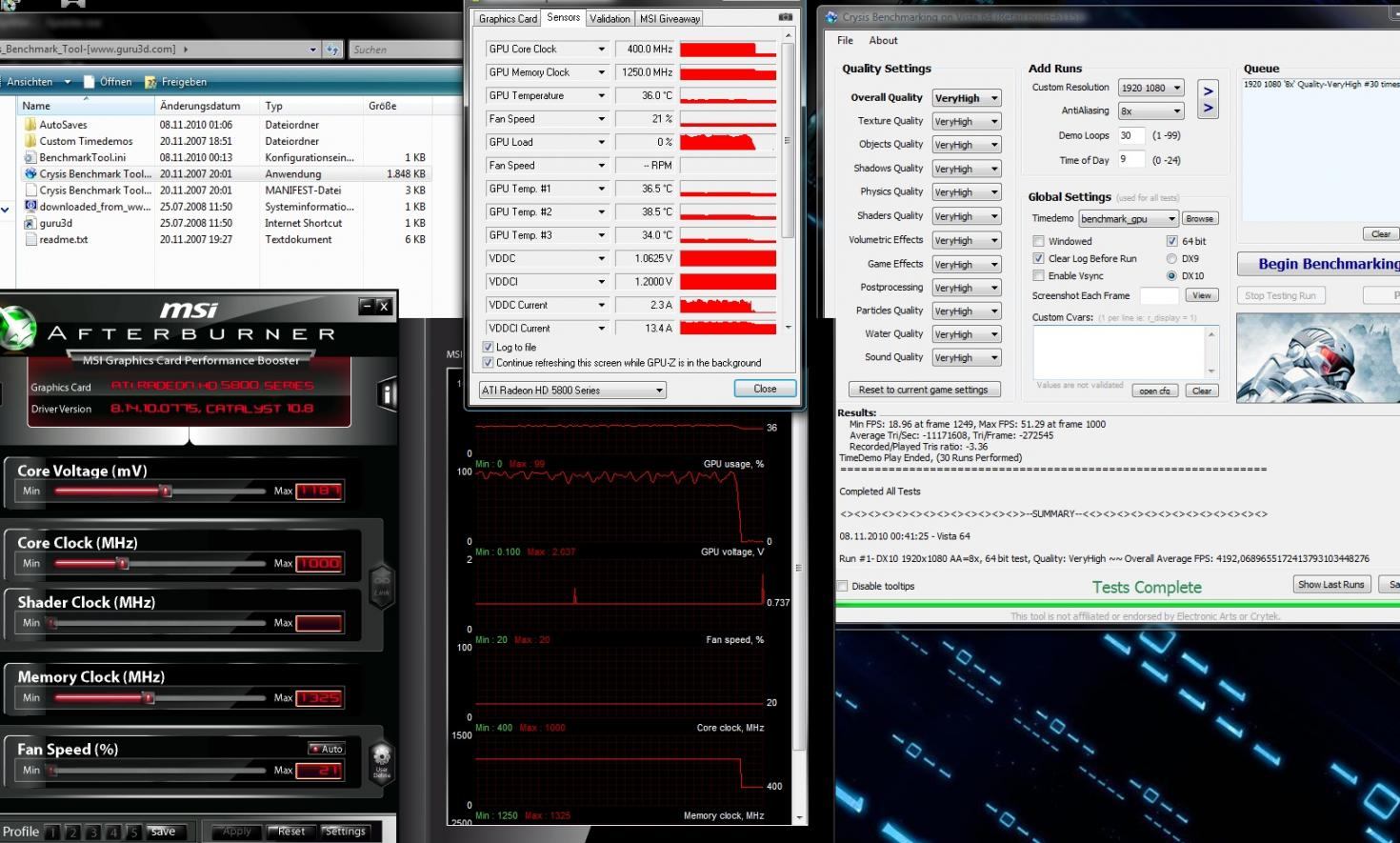Toggle the Fan Speed Auto button
This screenshot has height=843, width=1400.
[326, 749]
